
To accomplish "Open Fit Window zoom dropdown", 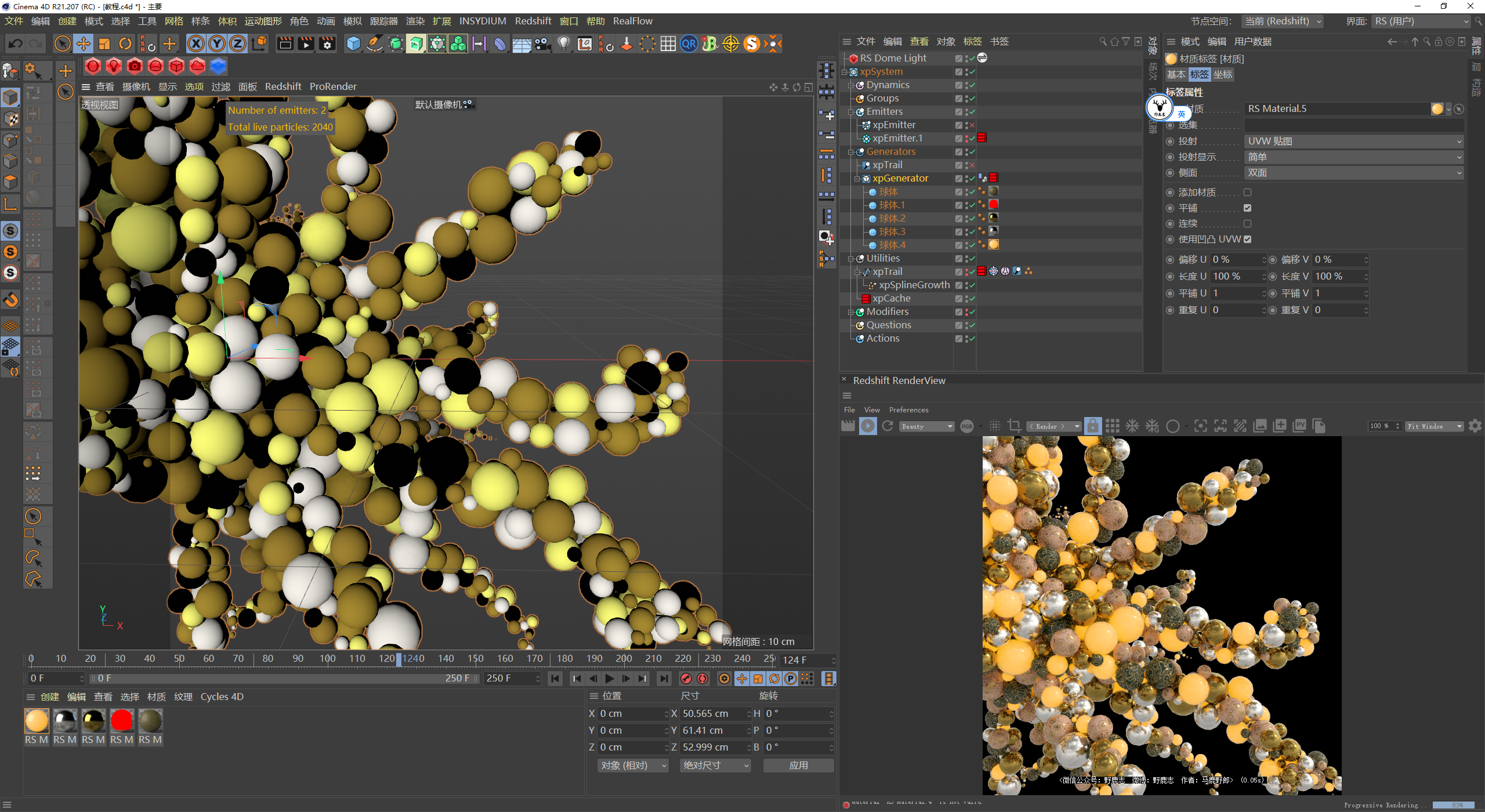I will click(x=1434, y=426).
